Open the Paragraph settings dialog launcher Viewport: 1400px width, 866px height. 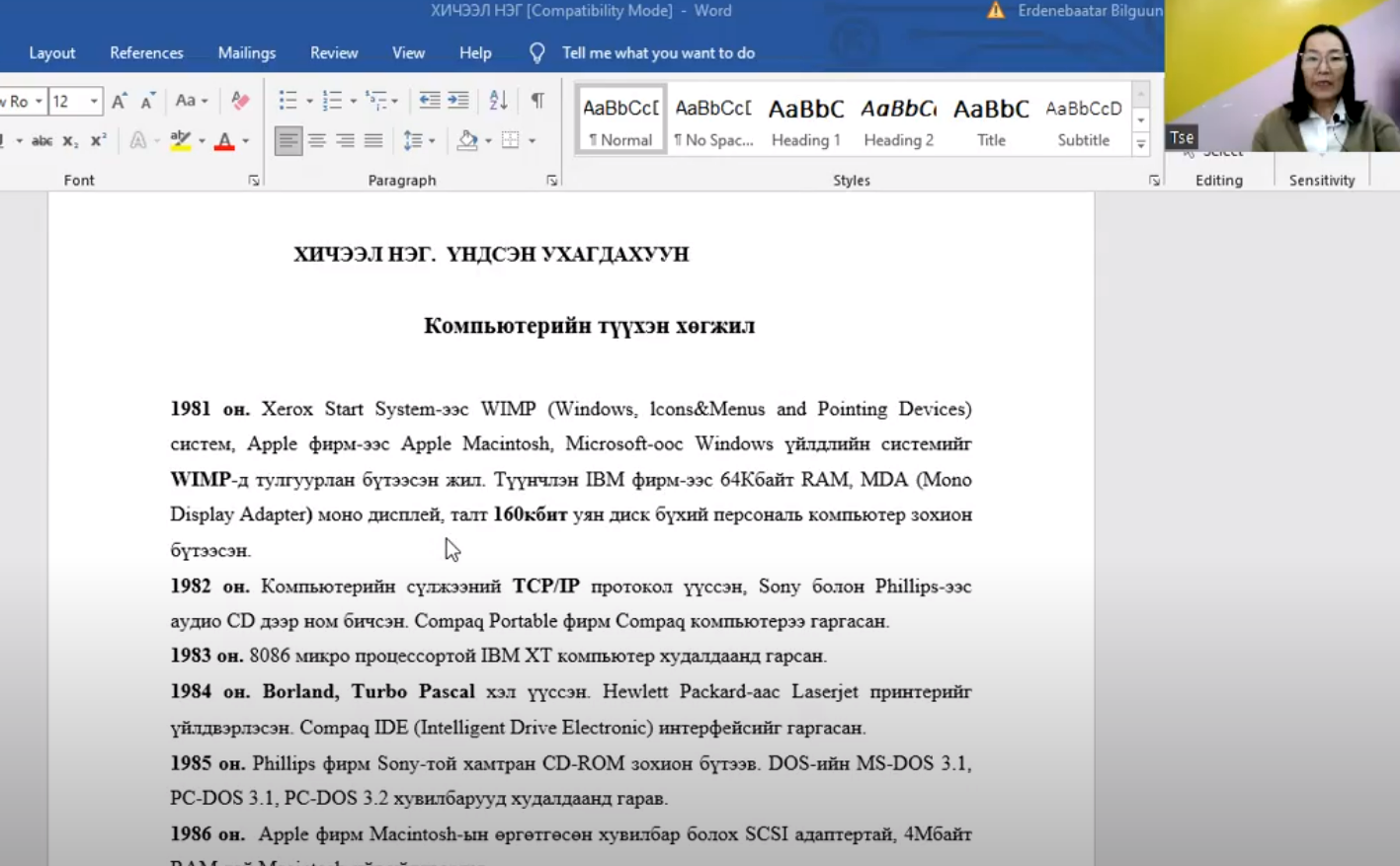[551, 181]
